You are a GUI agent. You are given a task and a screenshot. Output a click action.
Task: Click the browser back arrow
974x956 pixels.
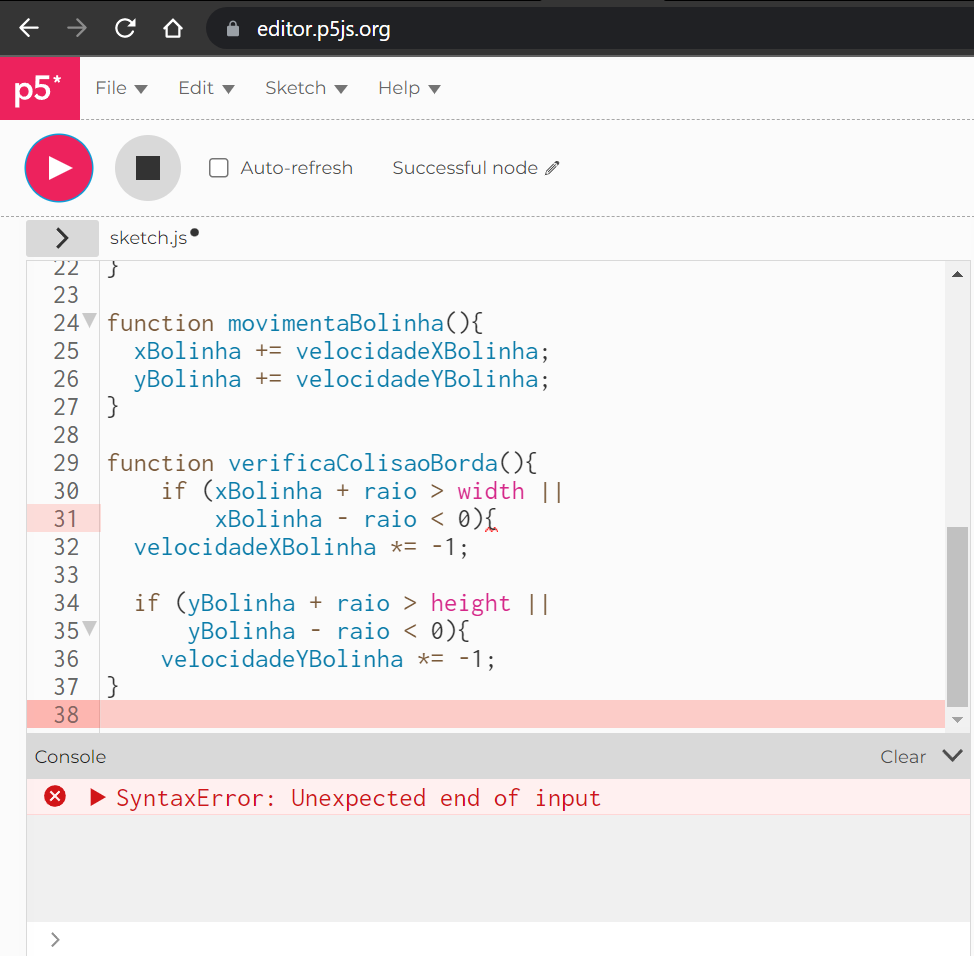click(x=29, y=29)
